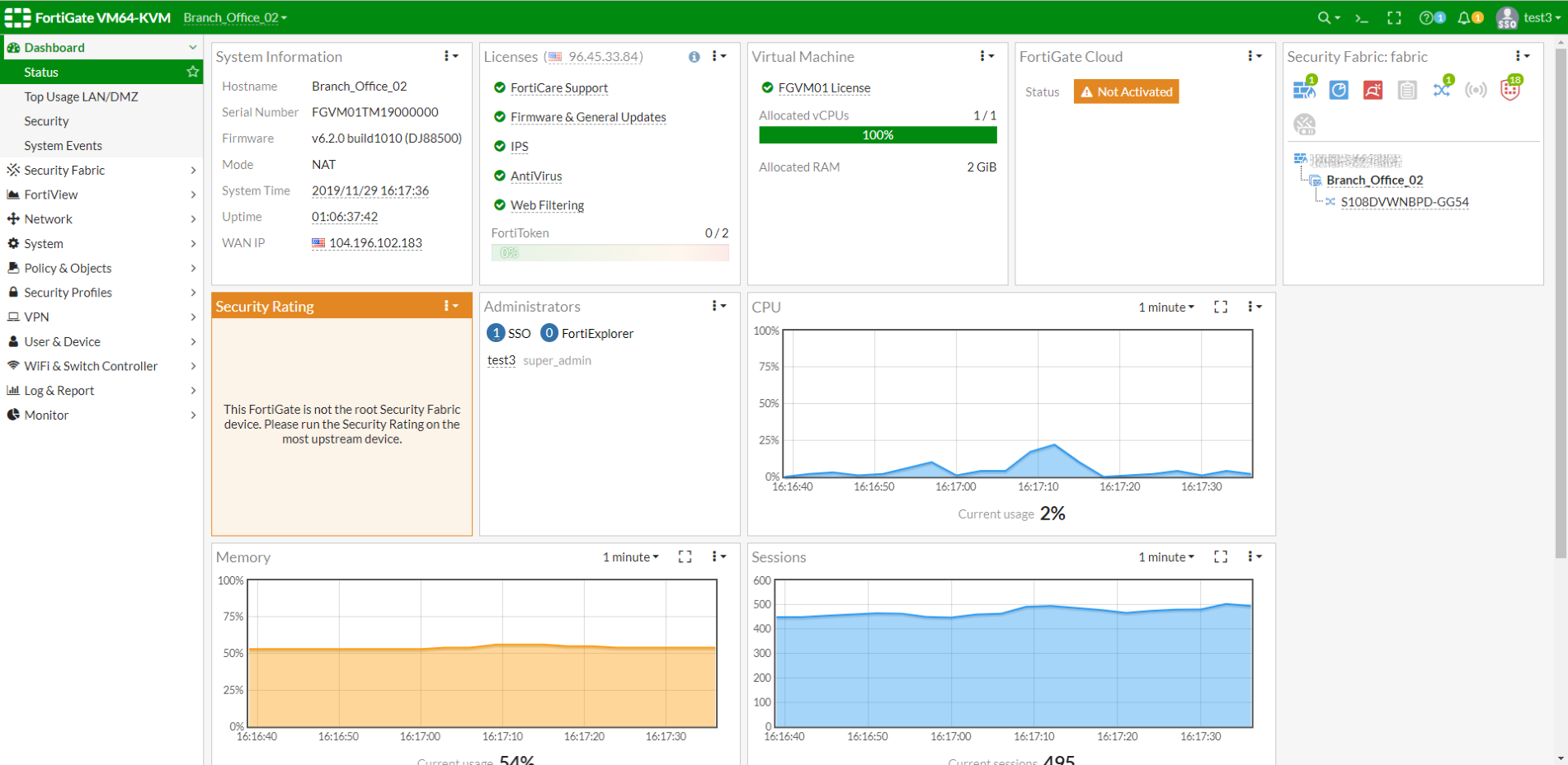Expand the CPU widget to full screen
The width and height of the screenshot is (1568, 765).
[1221, 307]
